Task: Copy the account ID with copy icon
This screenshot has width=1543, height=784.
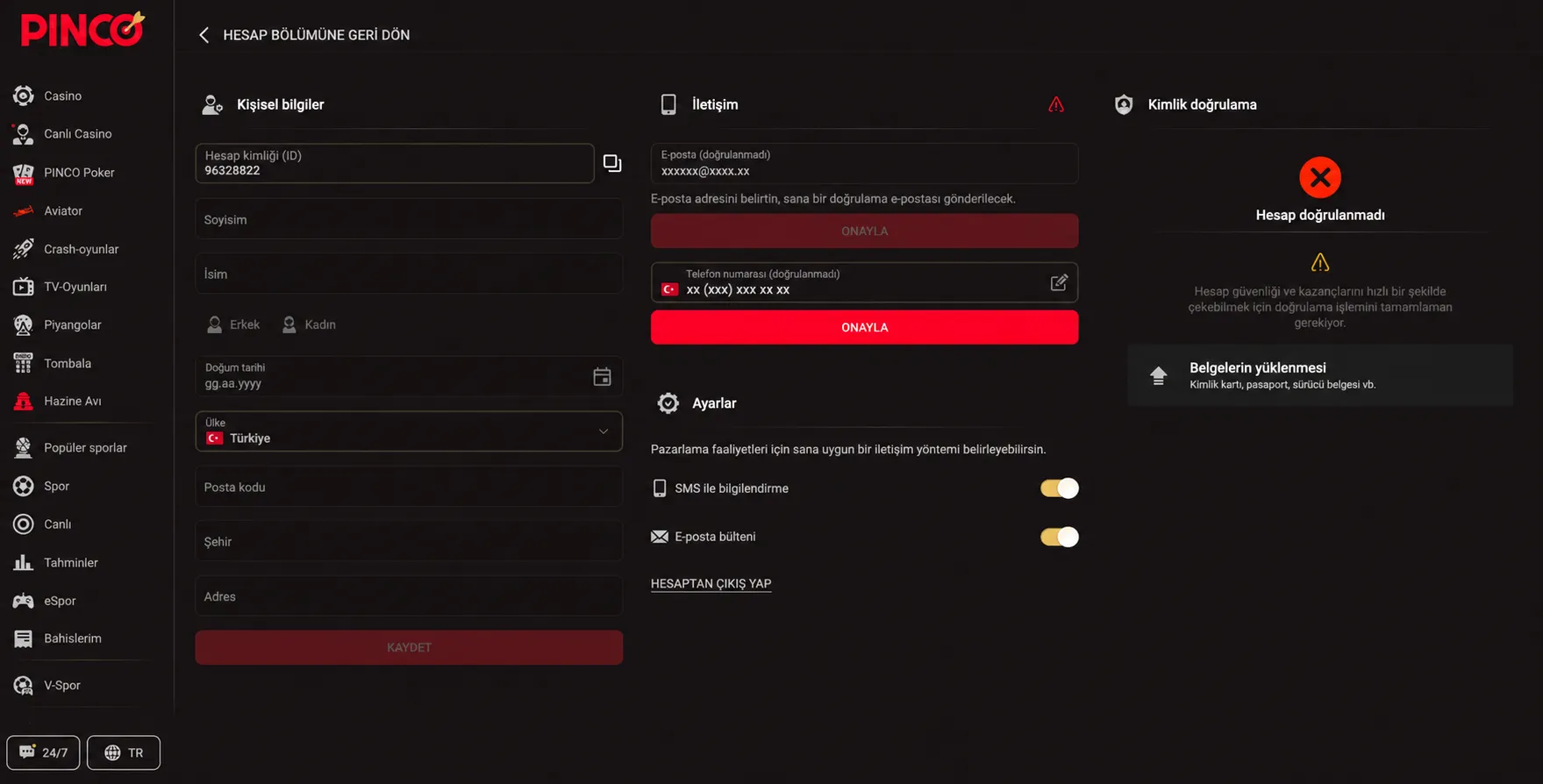Action: point(612,163)
